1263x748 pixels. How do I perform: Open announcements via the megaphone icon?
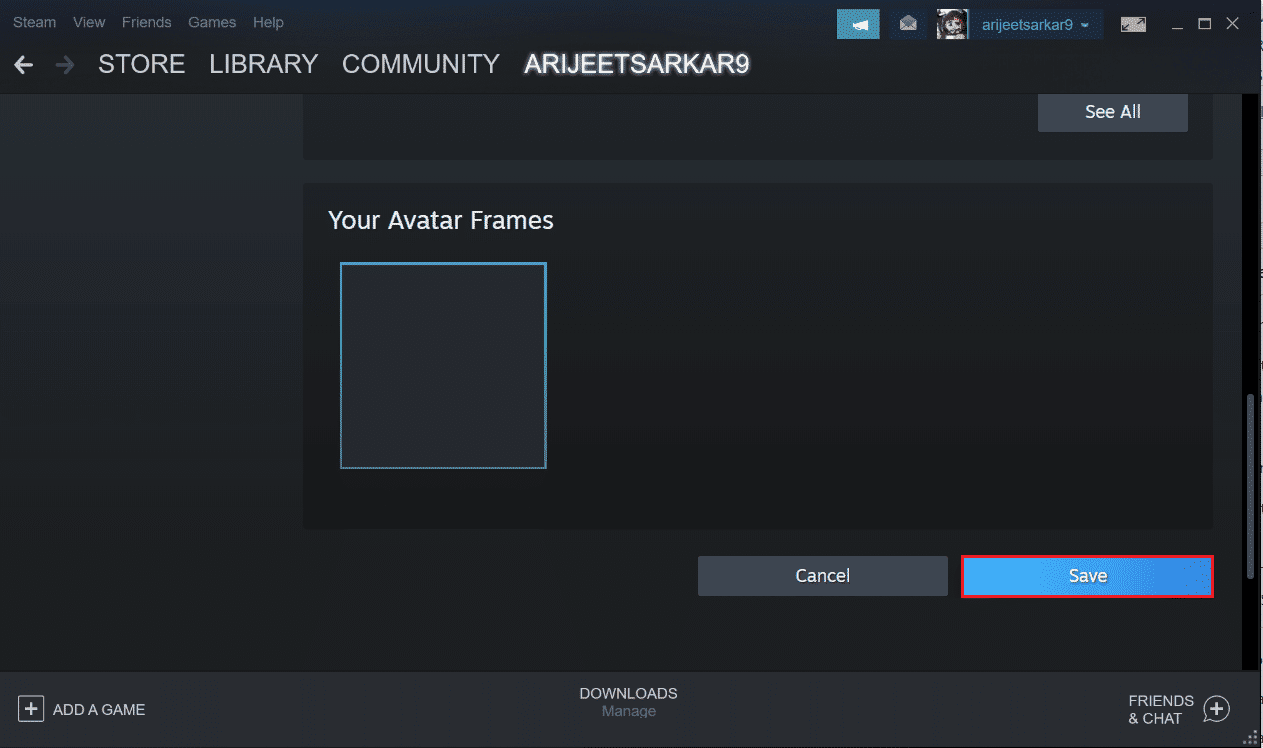coord(858,23)
